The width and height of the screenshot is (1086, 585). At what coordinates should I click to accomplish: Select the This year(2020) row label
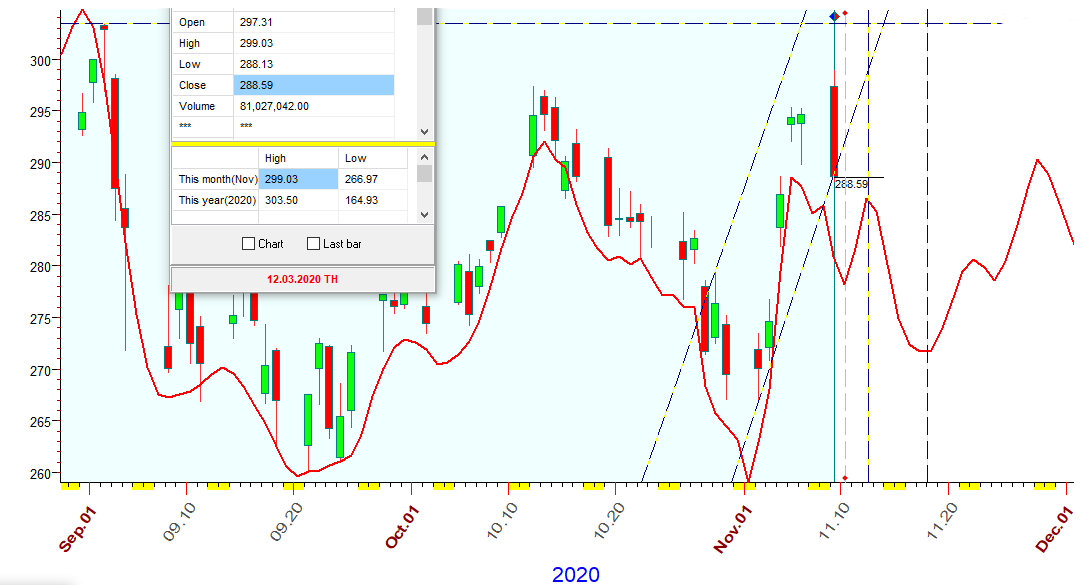pos(217,200)
